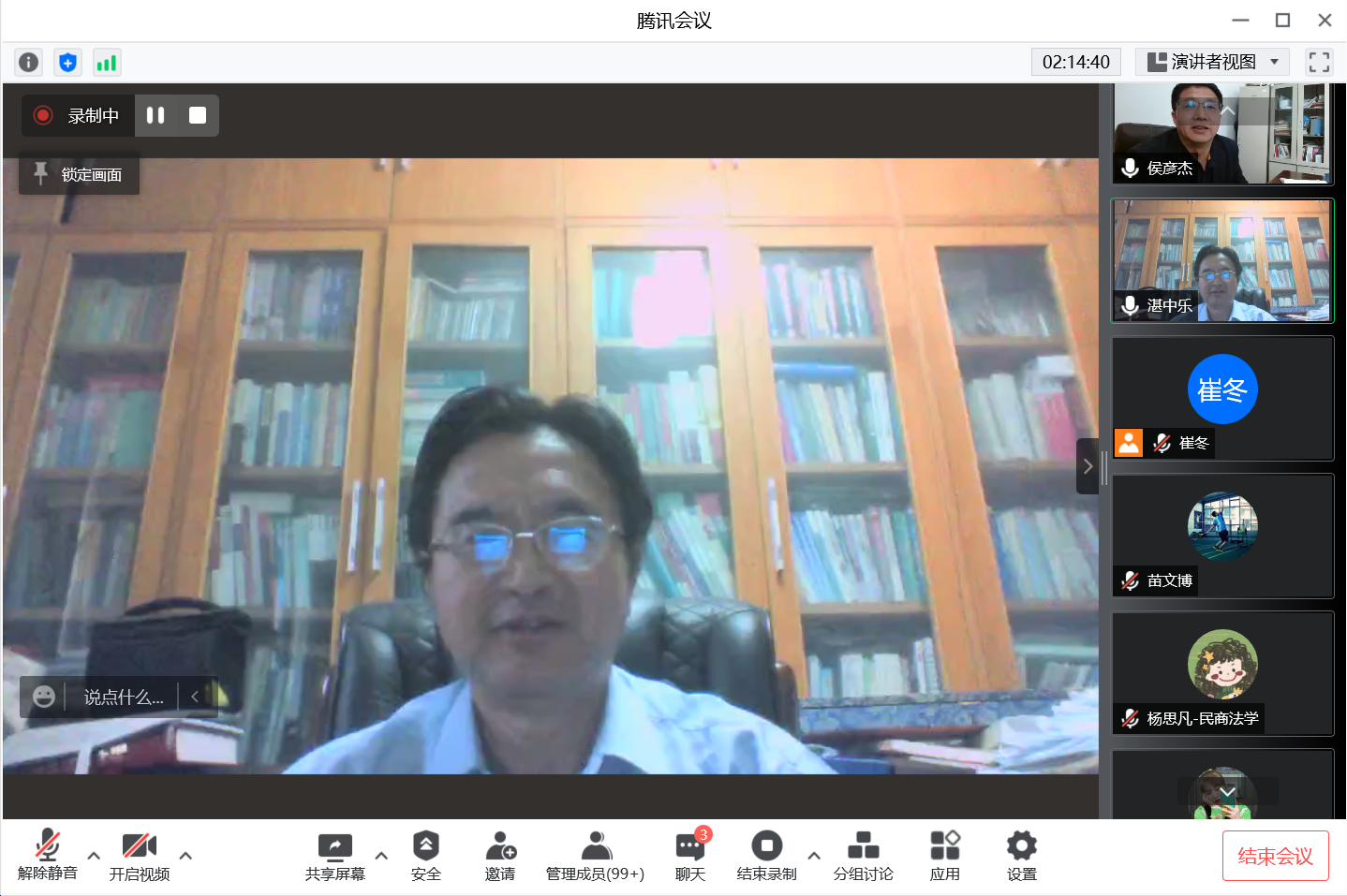The height and width of the screenshot is (896, 1347).
Task: Open the meeting info icon
Action: tap(29, 63)
